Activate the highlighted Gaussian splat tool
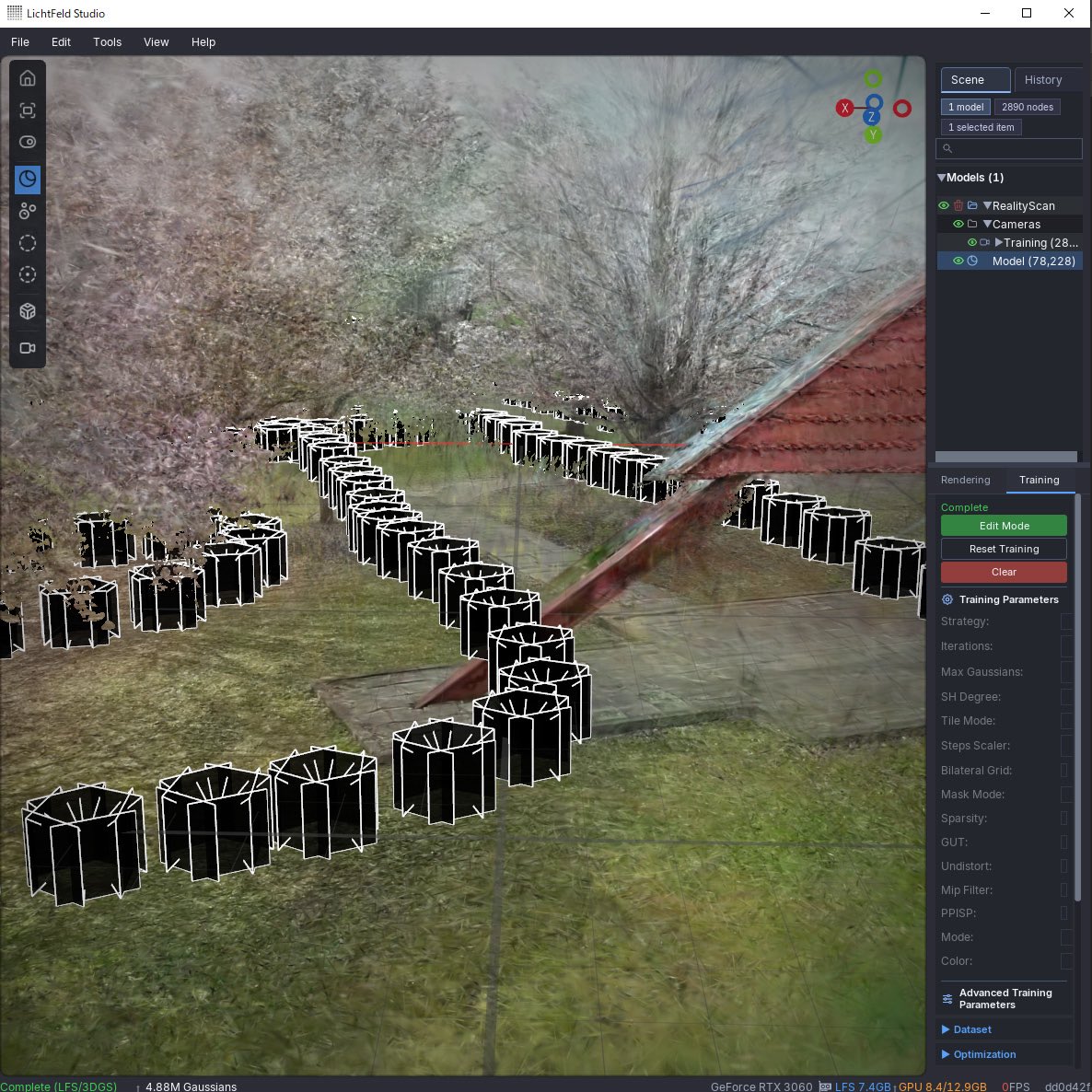Viewport: 1092px width, 1092px height. (x=27, y=180)
